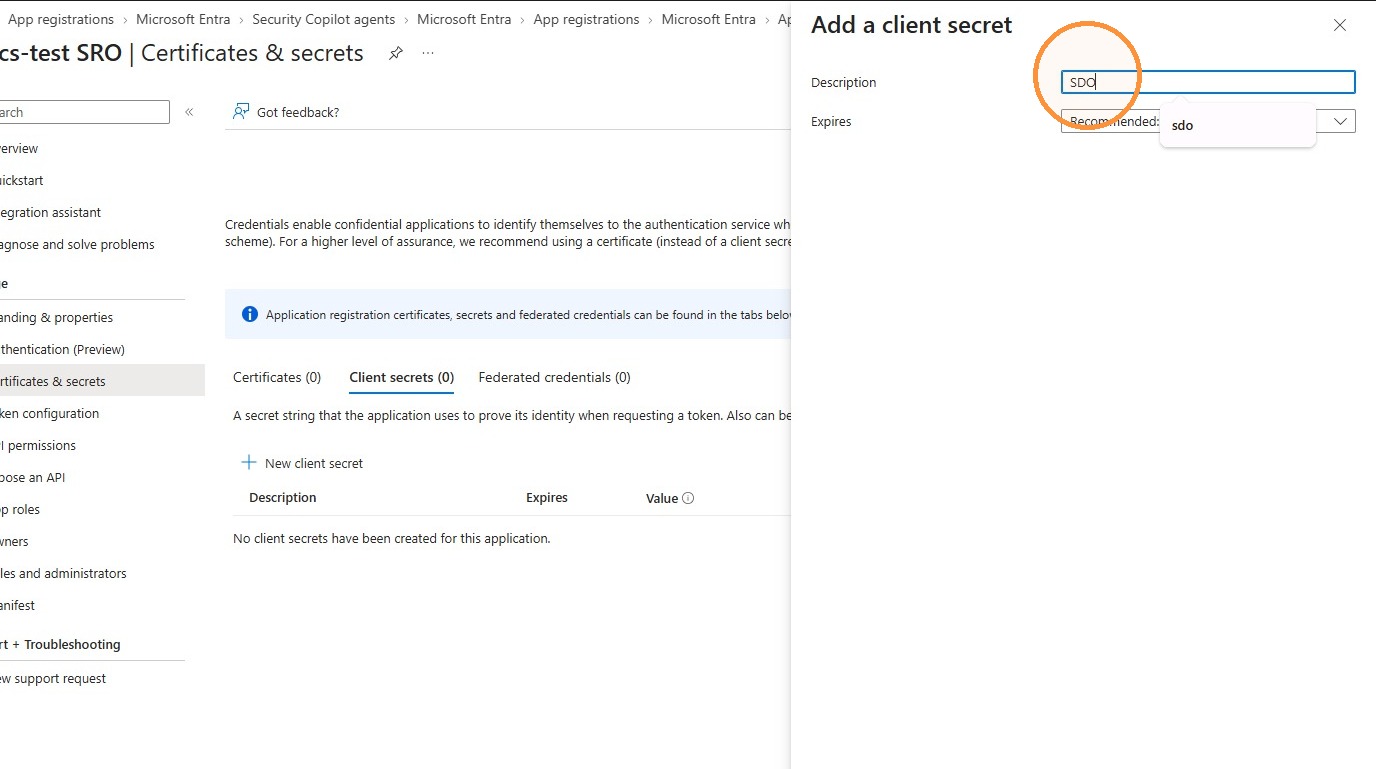
Task: Switch to the Federated credentials (0) tab
Action: coord(554,377)
